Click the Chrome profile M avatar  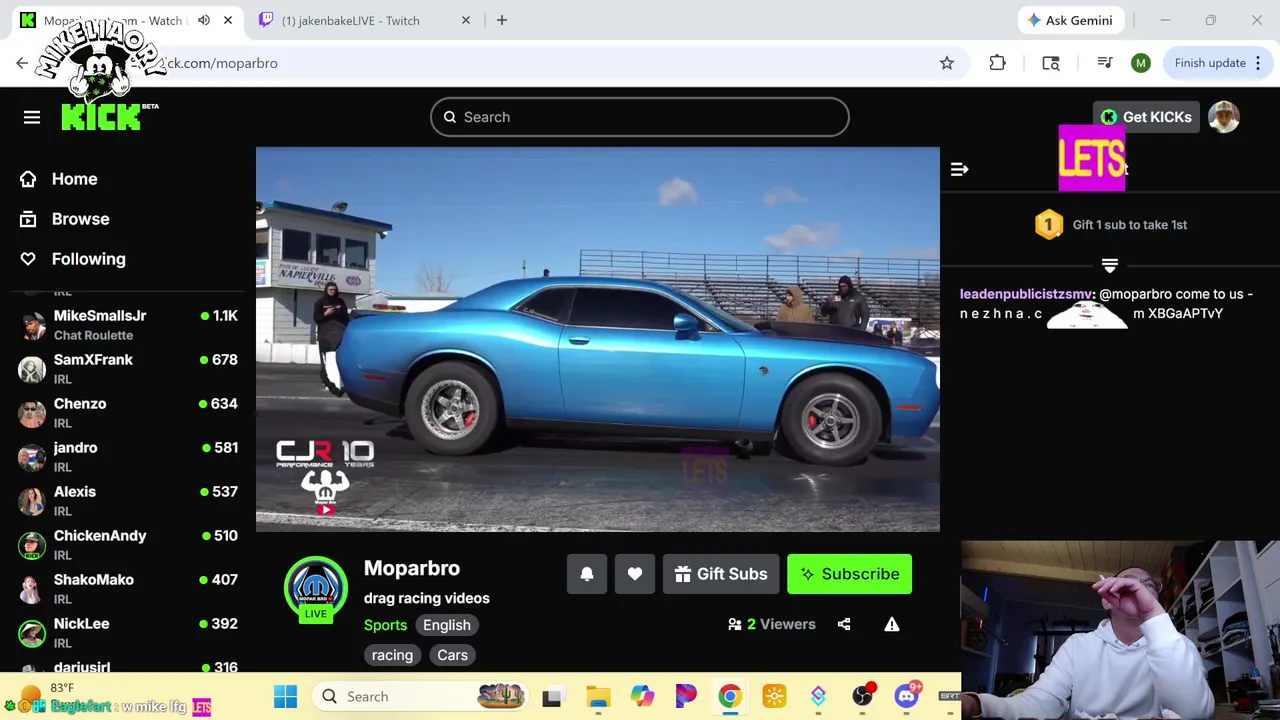(1141, 63)
